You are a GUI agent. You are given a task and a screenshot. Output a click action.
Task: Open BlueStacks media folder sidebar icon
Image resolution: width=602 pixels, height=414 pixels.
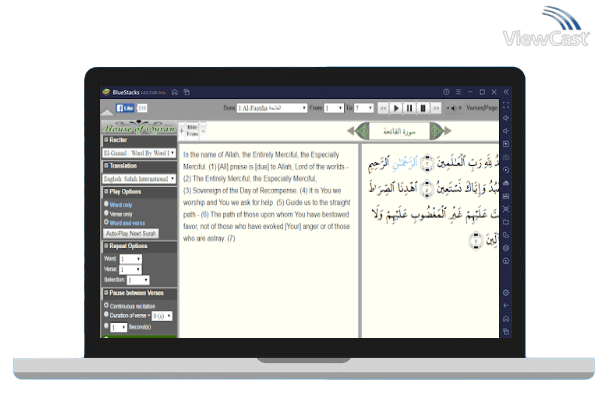[506, 222]
